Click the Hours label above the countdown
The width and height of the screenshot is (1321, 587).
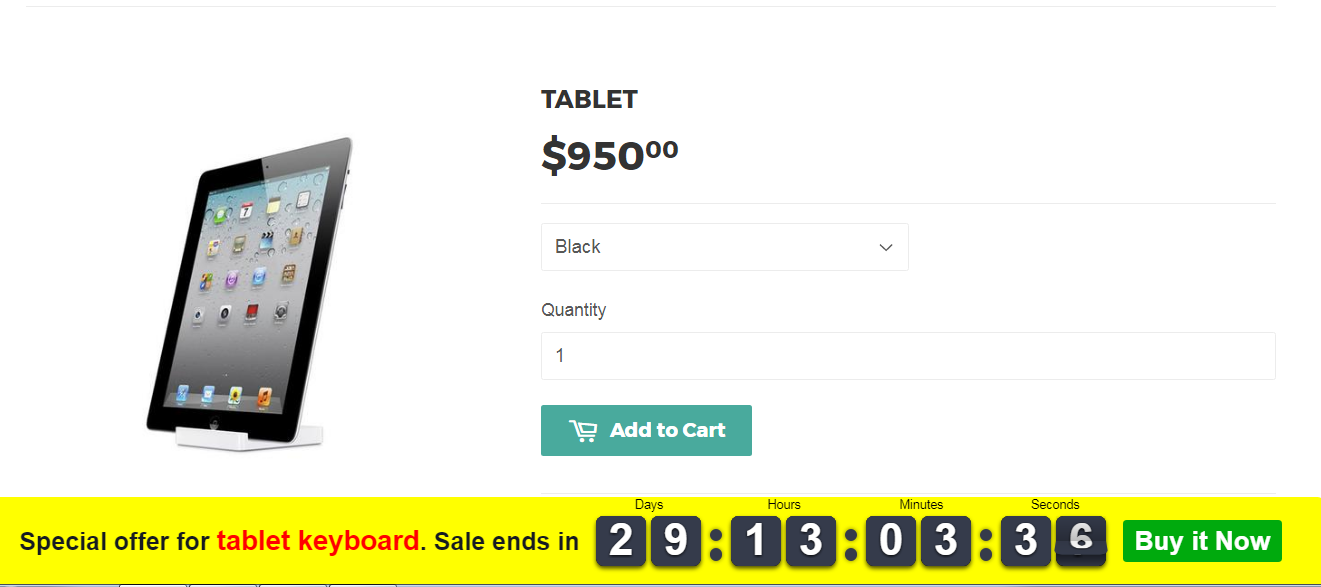[x=784, y=505]
